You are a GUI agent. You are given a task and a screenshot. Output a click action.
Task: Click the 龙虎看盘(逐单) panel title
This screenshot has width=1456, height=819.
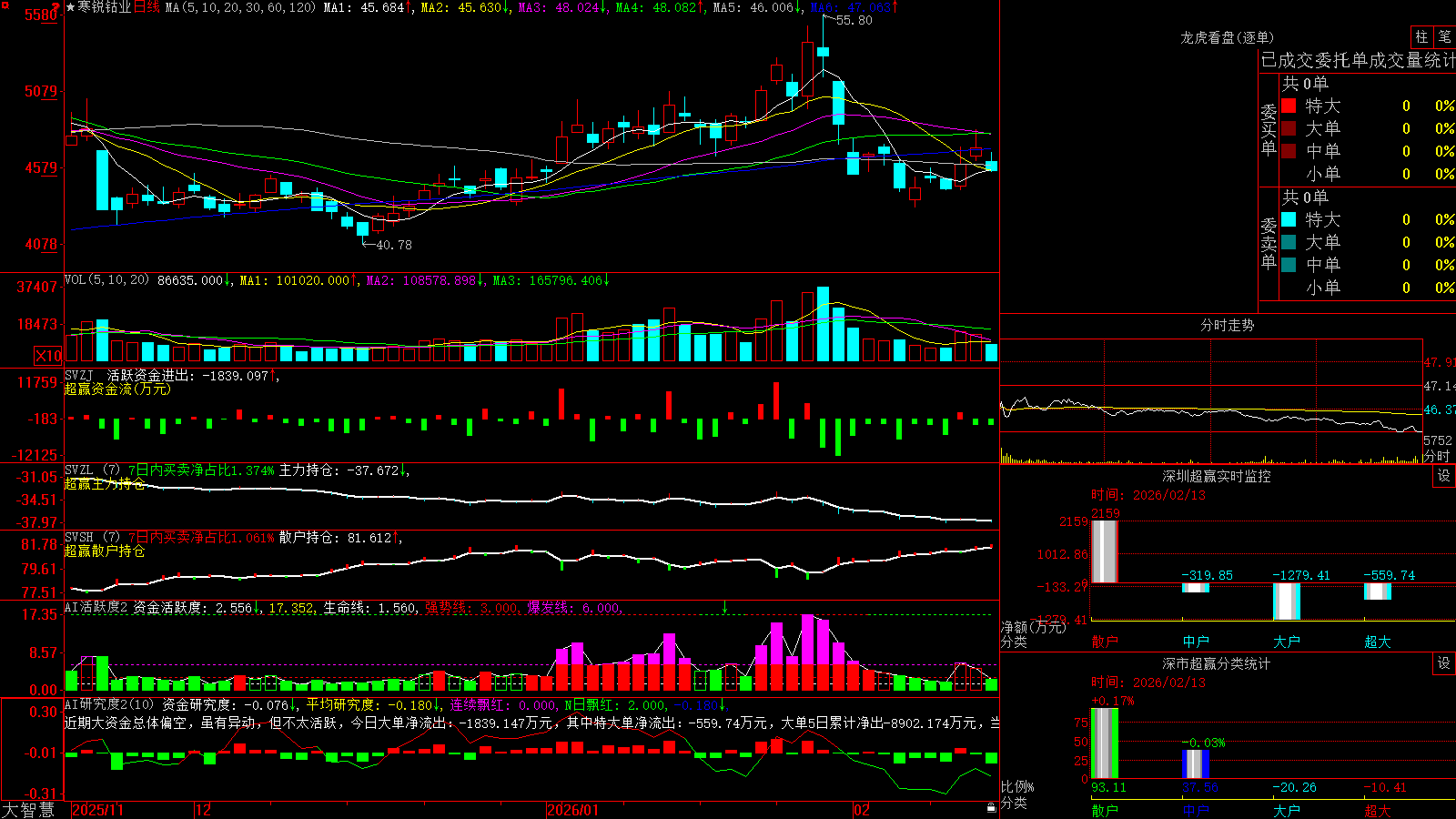point(1227,37)
